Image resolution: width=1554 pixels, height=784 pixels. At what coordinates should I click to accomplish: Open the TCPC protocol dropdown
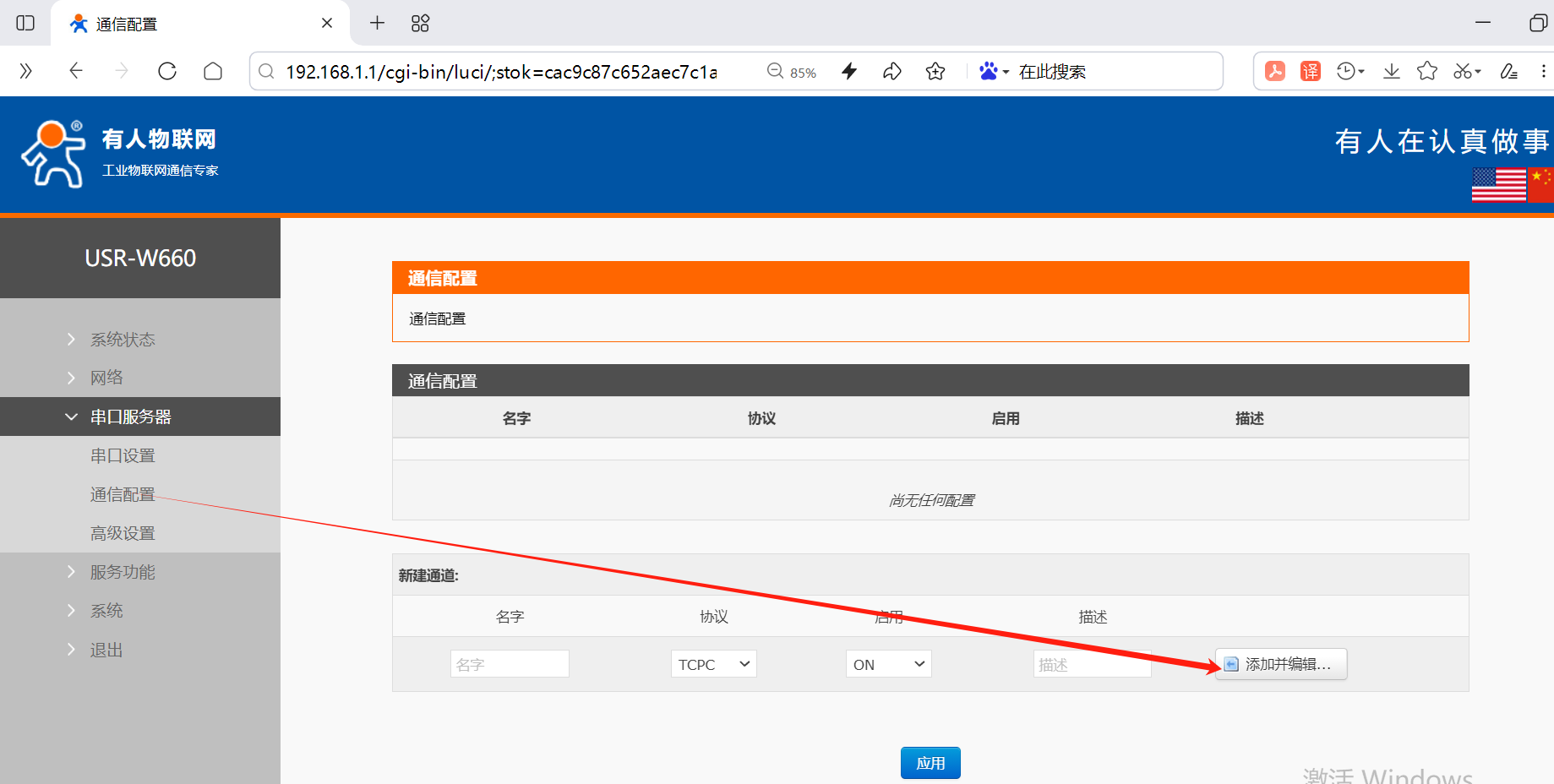[713, 664]
